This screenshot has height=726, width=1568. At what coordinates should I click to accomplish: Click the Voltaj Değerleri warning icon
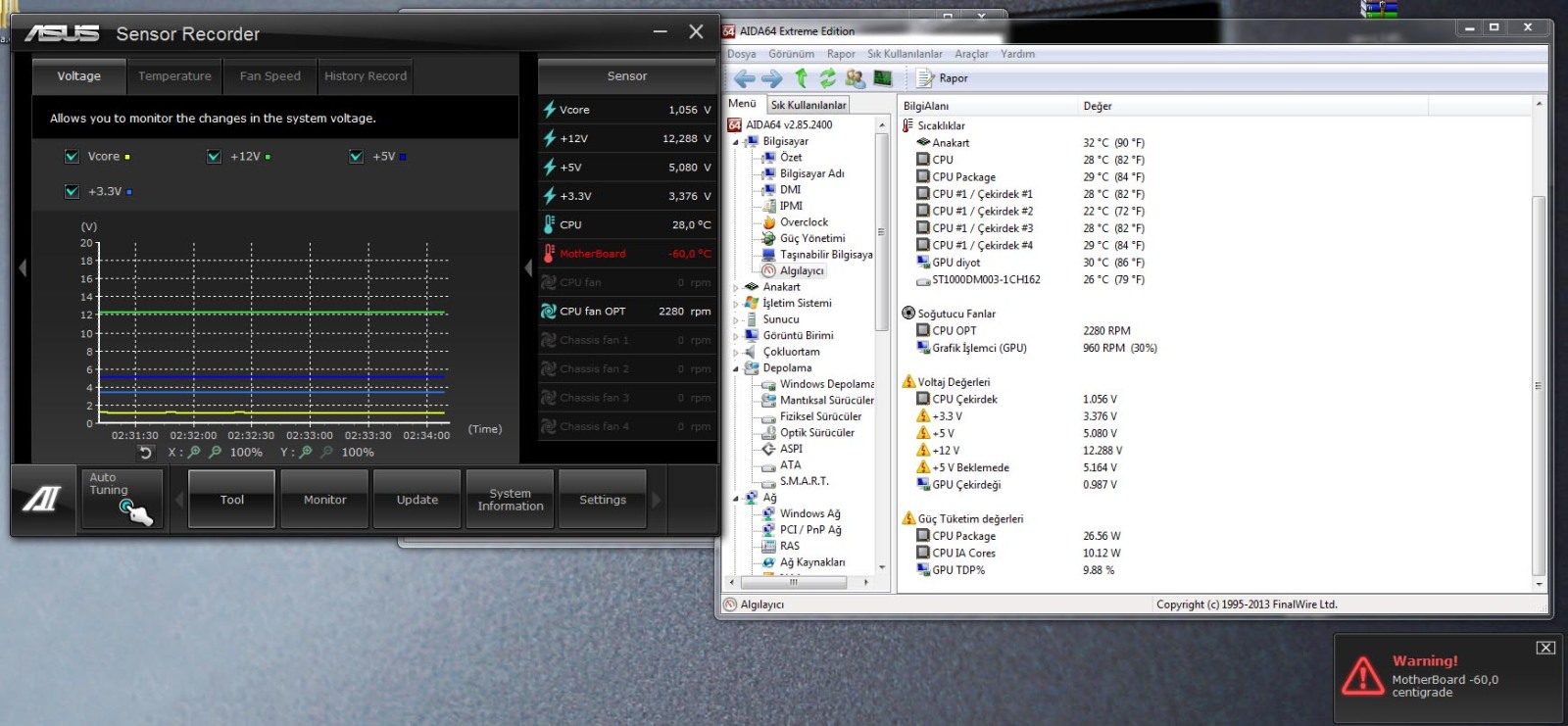coord(908,382)
